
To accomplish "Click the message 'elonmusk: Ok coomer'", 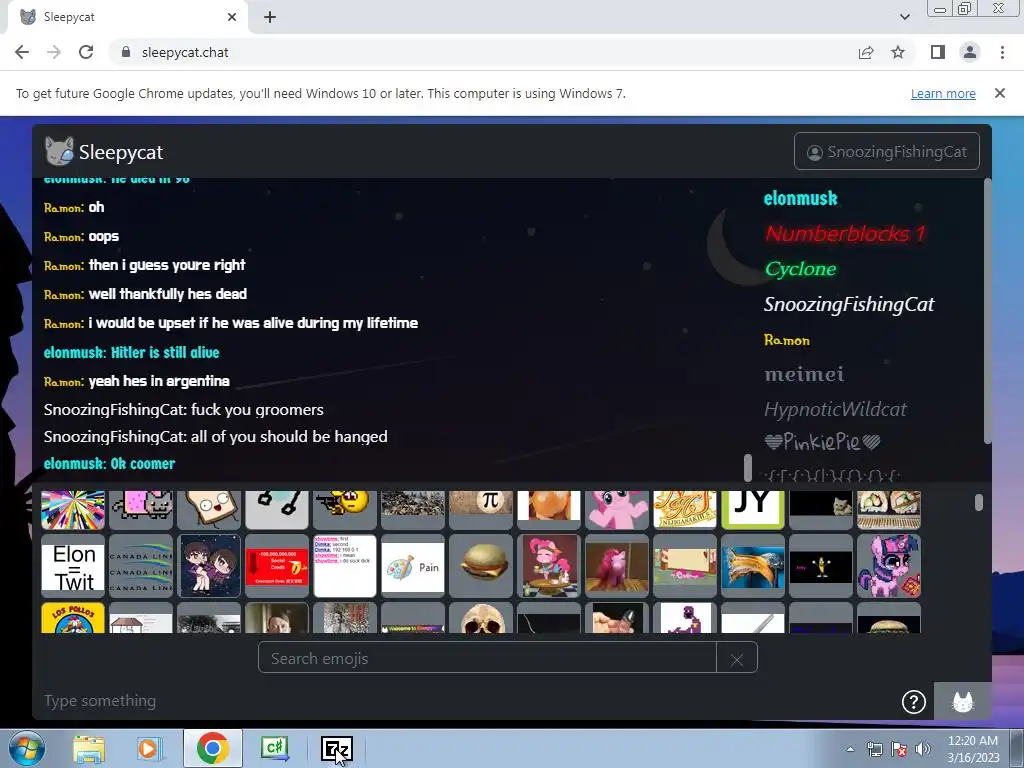I will pos(110,464).
